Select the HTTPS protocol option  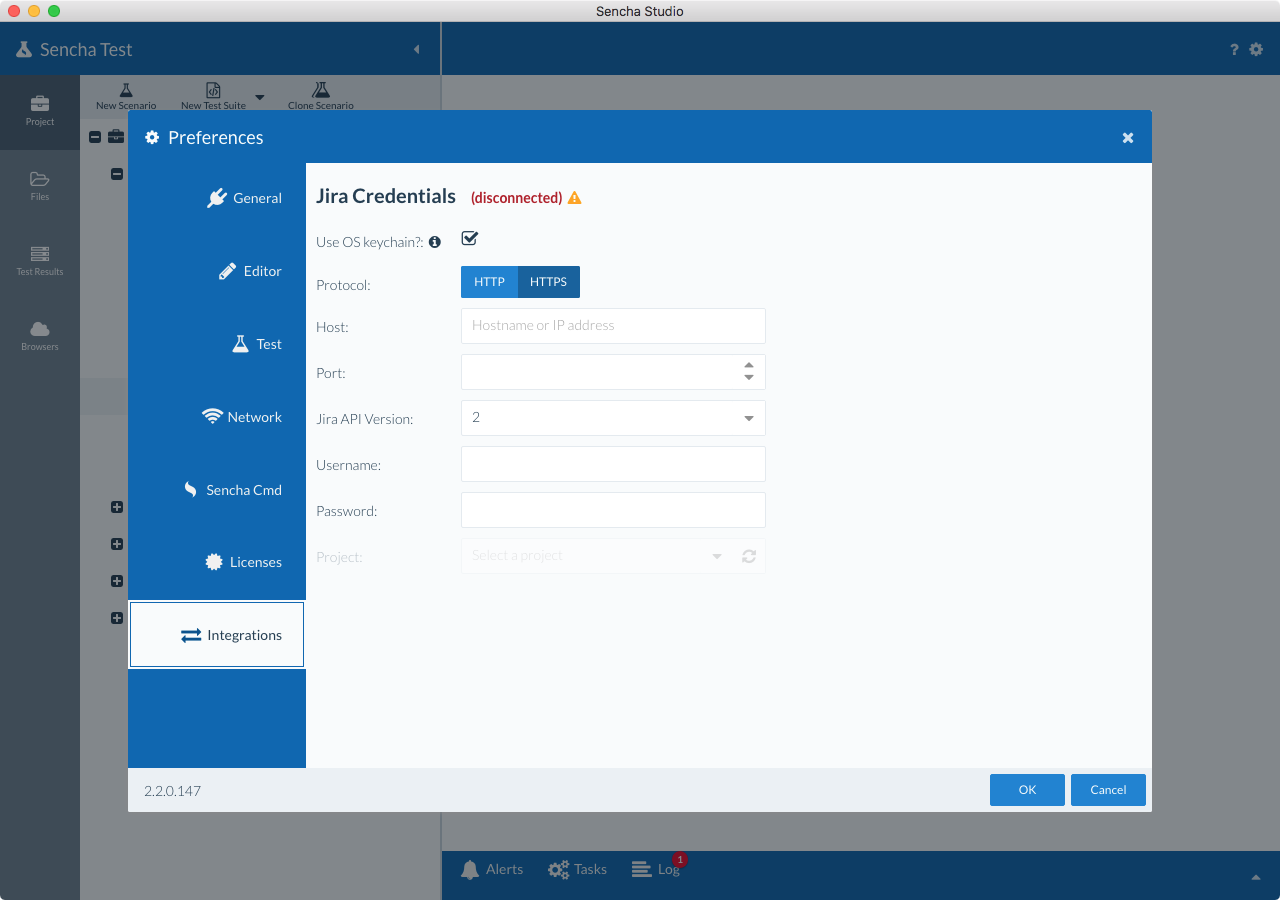point(548,282)
